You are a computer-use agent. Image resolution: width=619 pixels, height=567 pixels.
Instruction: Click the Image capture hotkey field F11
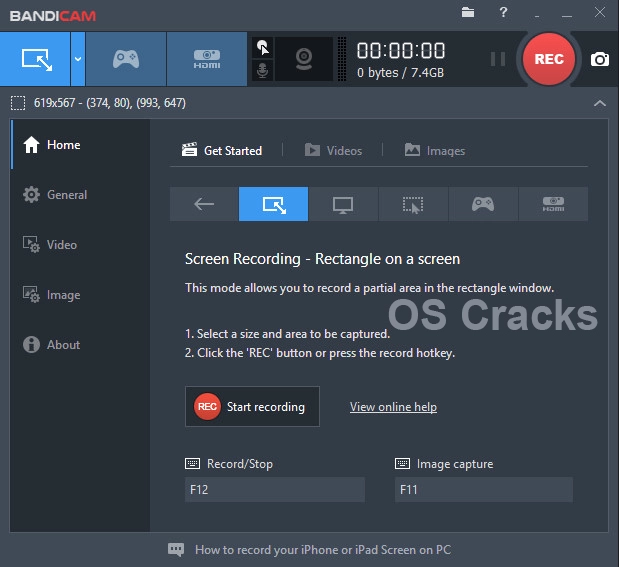point(484,490)
